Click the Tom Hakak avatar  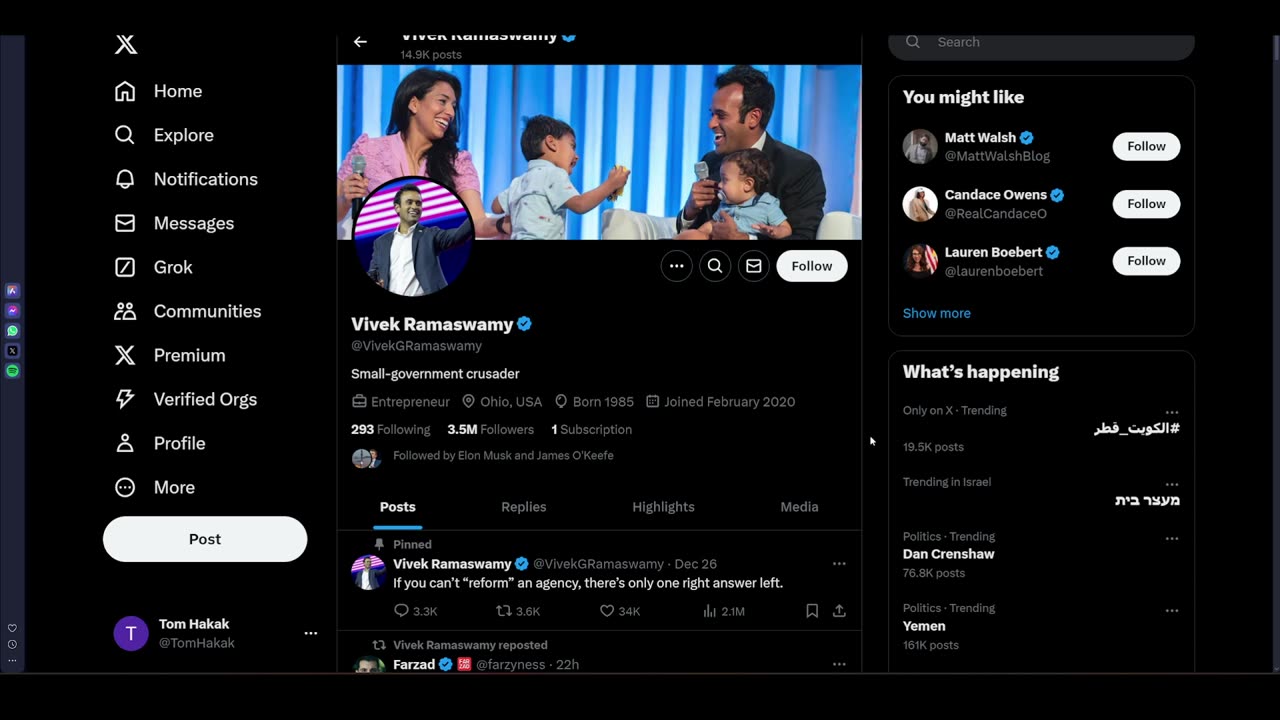pyautogui.click(x=131, y=633)
